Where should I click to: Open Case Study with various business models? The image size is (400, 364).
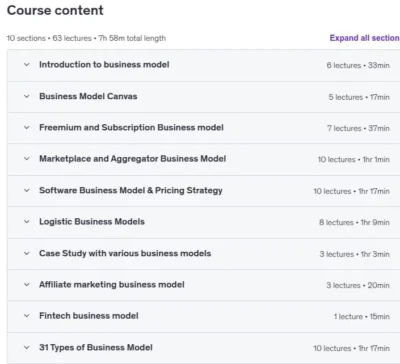[x=125, y=253]
